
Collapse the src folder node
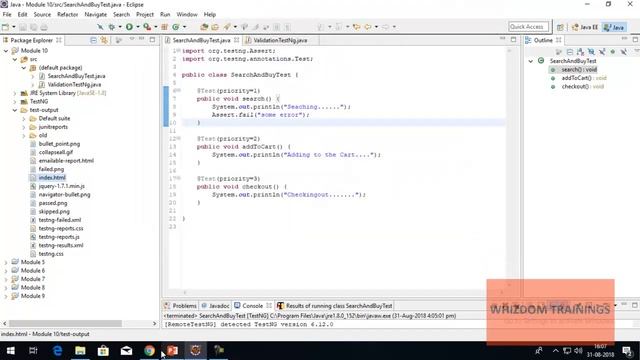click(15, 59)
